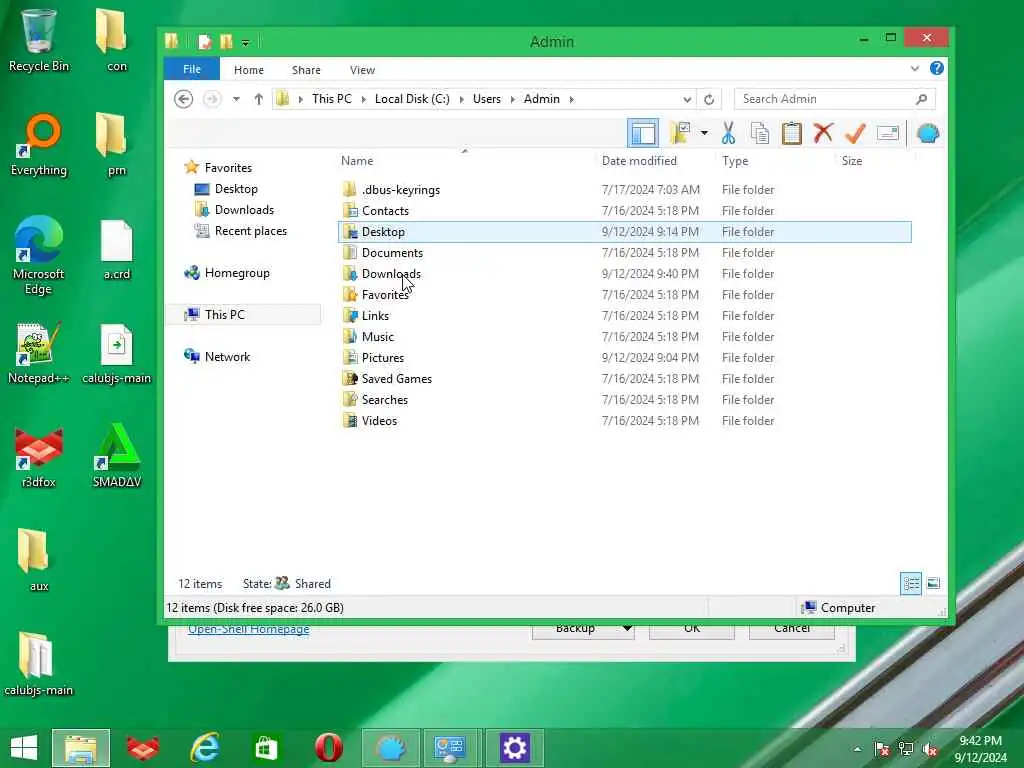Click the folder options toolbar icon
The width and height of the screenshot is (1024, 768).
(680, 133)
